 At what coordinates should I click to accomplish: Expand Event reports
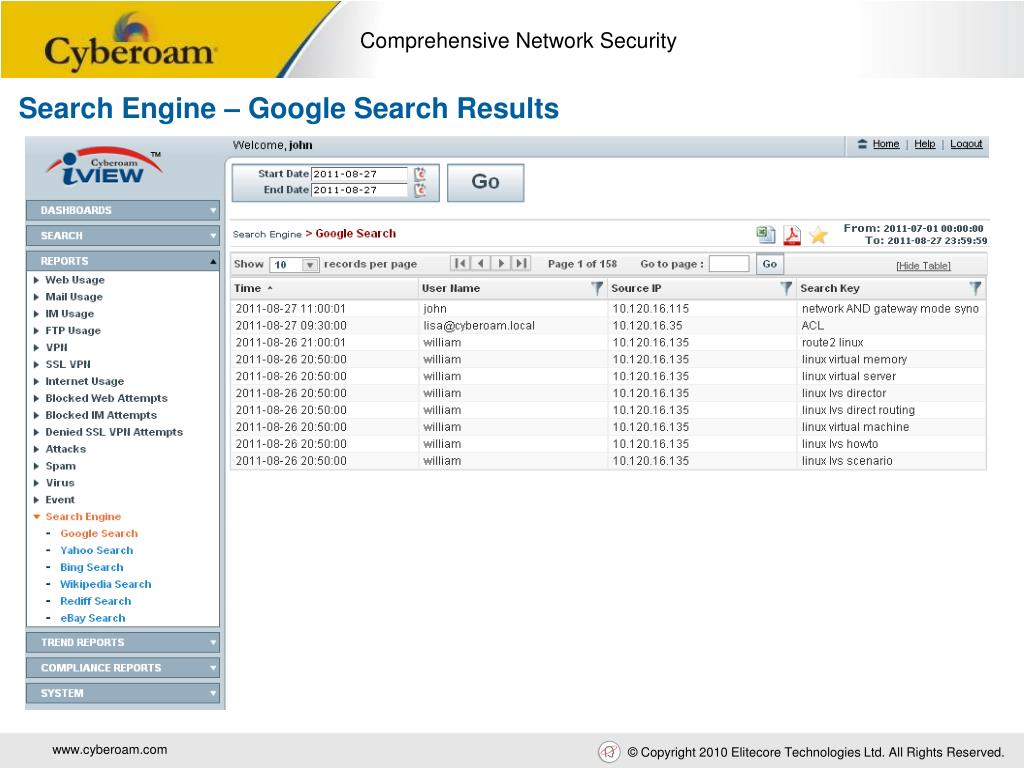click(59, 500)
